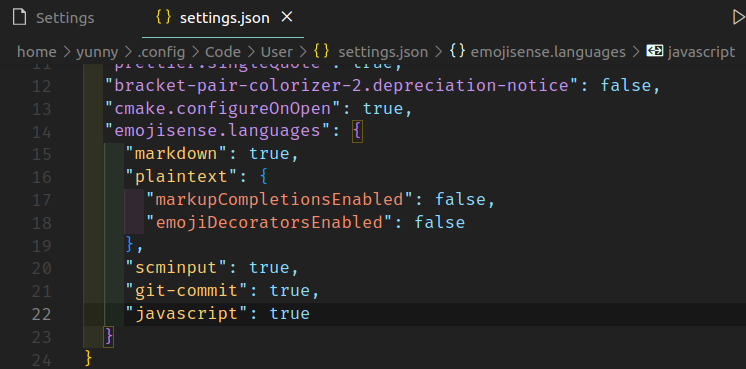746x369 pixels.
Task: Click line number 16 in the gutter
Action: tap(42, 177)
